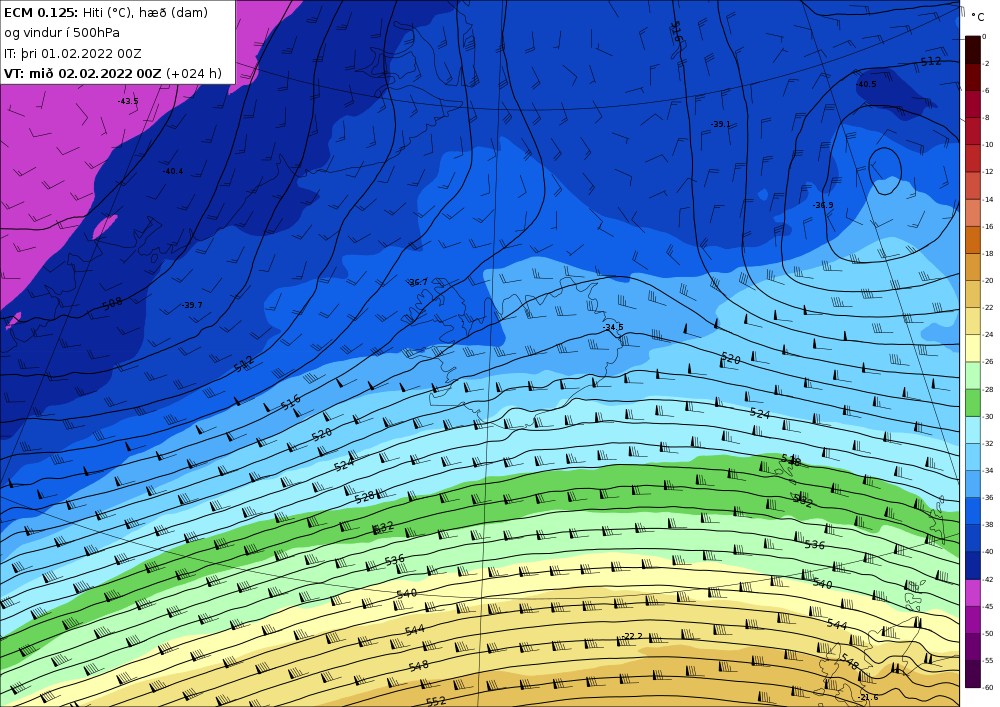Image resolution: width=1000 pixels, height=707 pixels.
Task: Click the small ellipse contour near -36.9
Action: 885,171
